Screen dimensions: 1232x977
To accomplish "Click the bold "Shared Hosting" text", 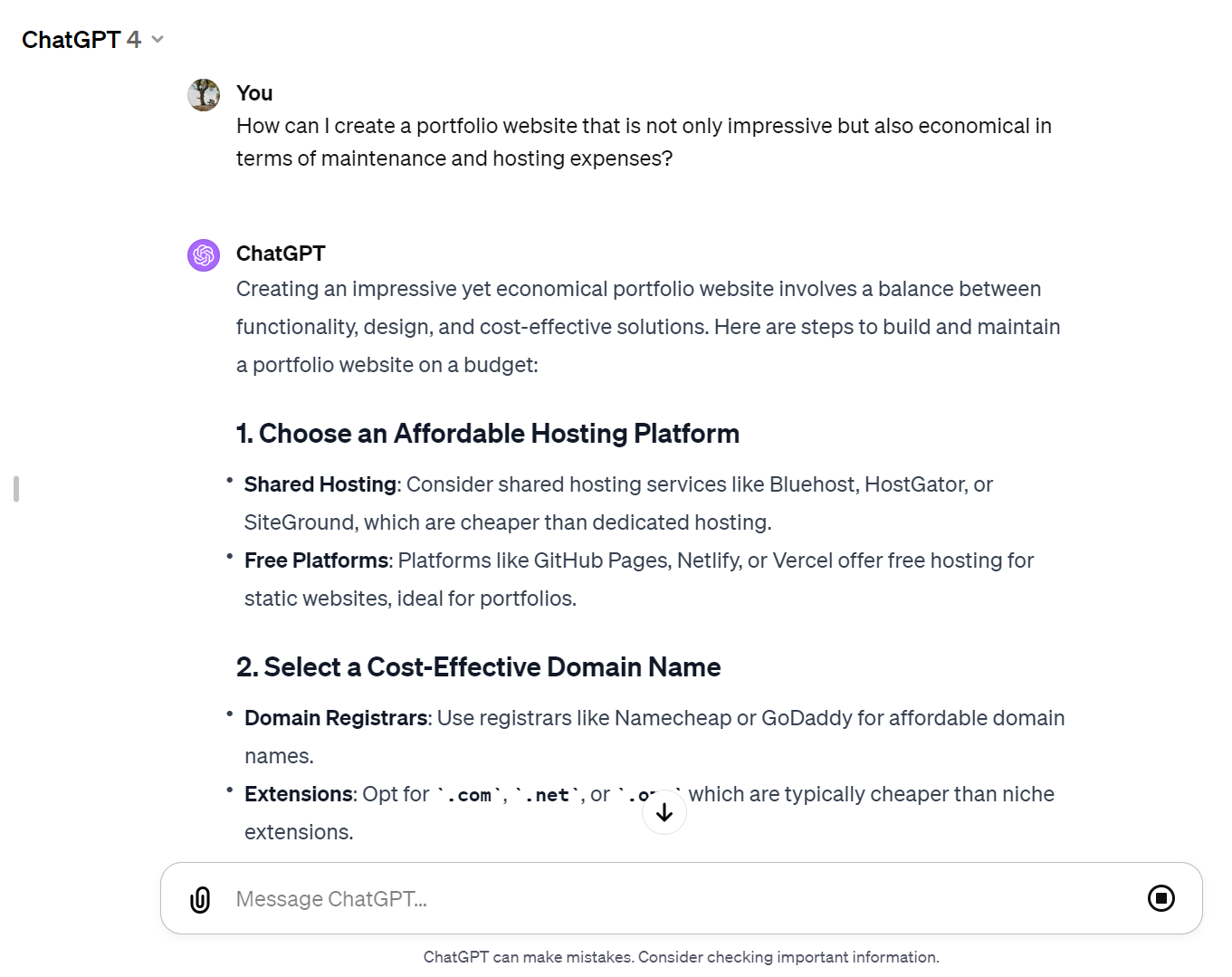I will tap(320, 484).
